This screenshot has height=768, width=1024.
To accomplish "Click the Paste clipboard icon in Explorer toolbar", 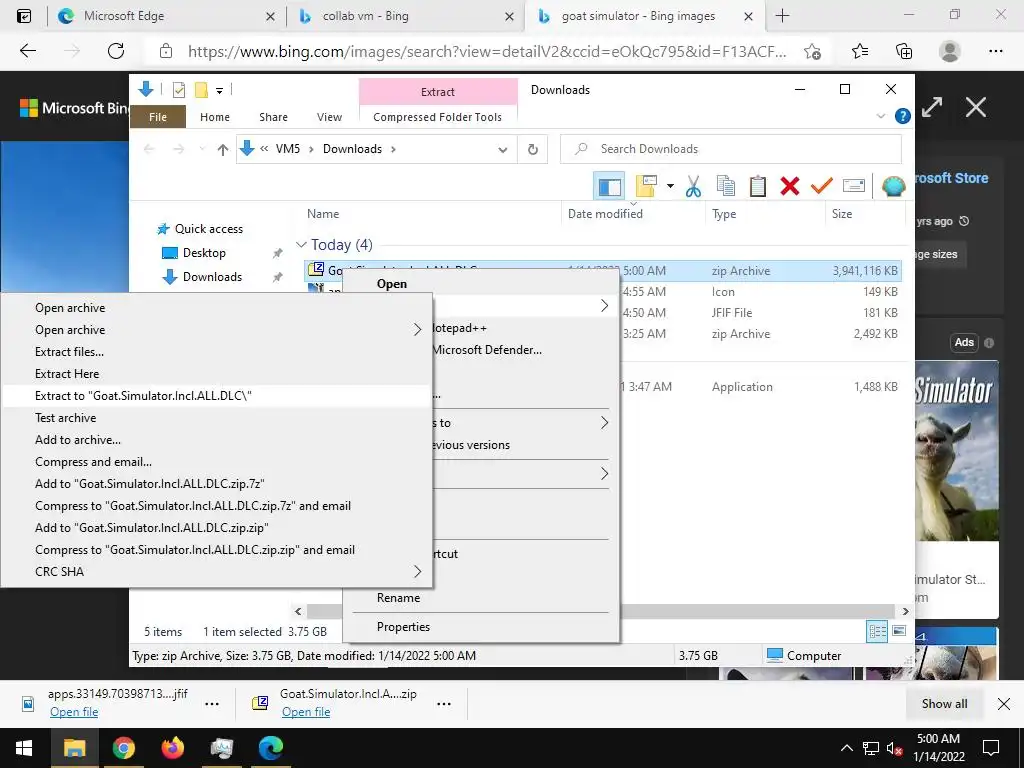I will click(x=758, y=186).
